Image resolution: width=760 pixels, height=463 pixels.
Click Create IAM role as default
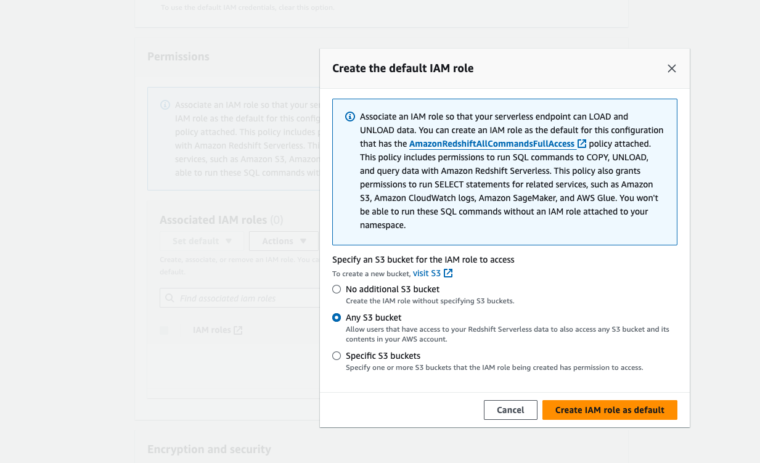(x=609, y=410)
